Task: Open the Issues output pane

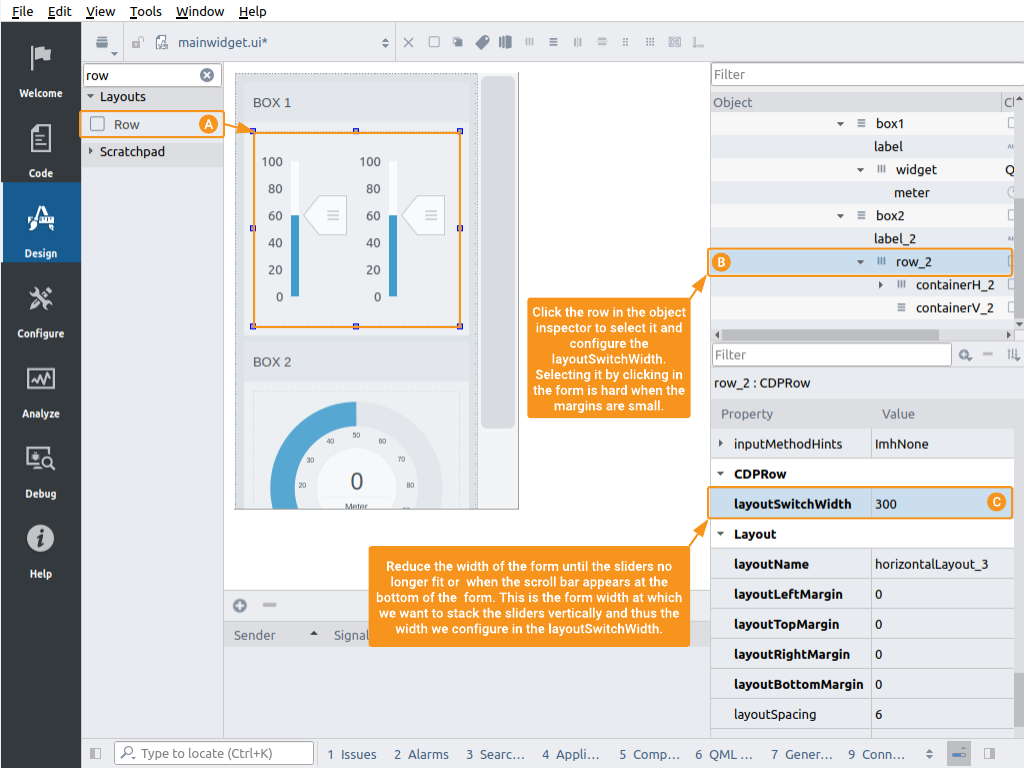Action: click(x=352, y=754)
